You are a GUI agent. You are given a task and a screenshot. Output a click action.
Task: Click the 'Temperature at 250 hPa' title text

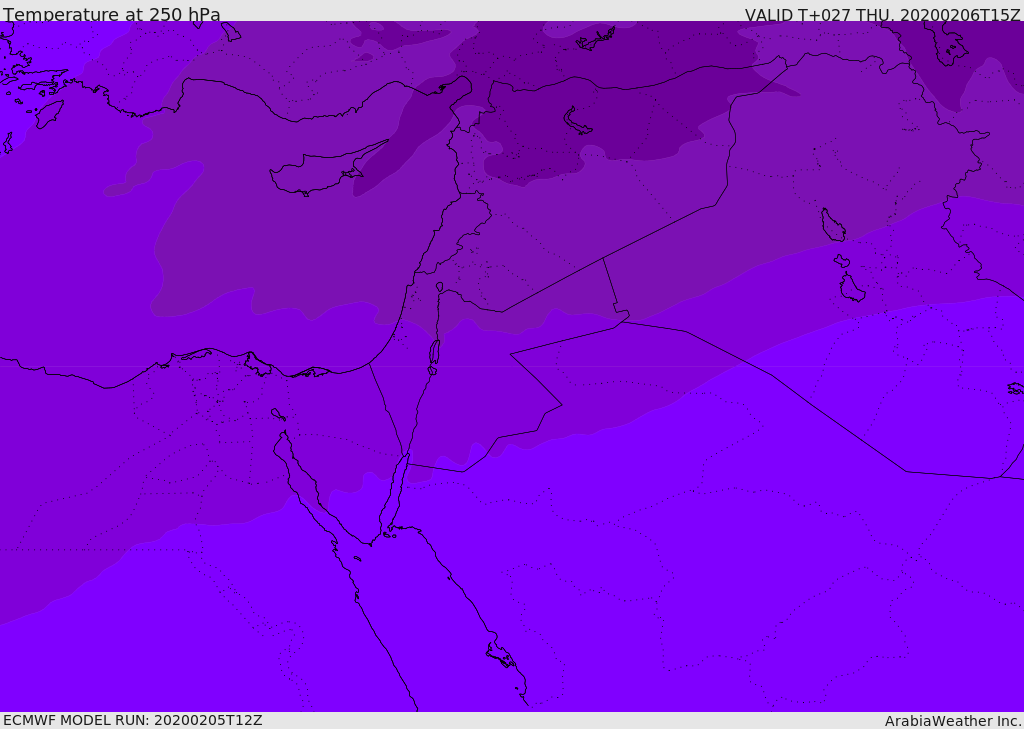pos(112,14)
